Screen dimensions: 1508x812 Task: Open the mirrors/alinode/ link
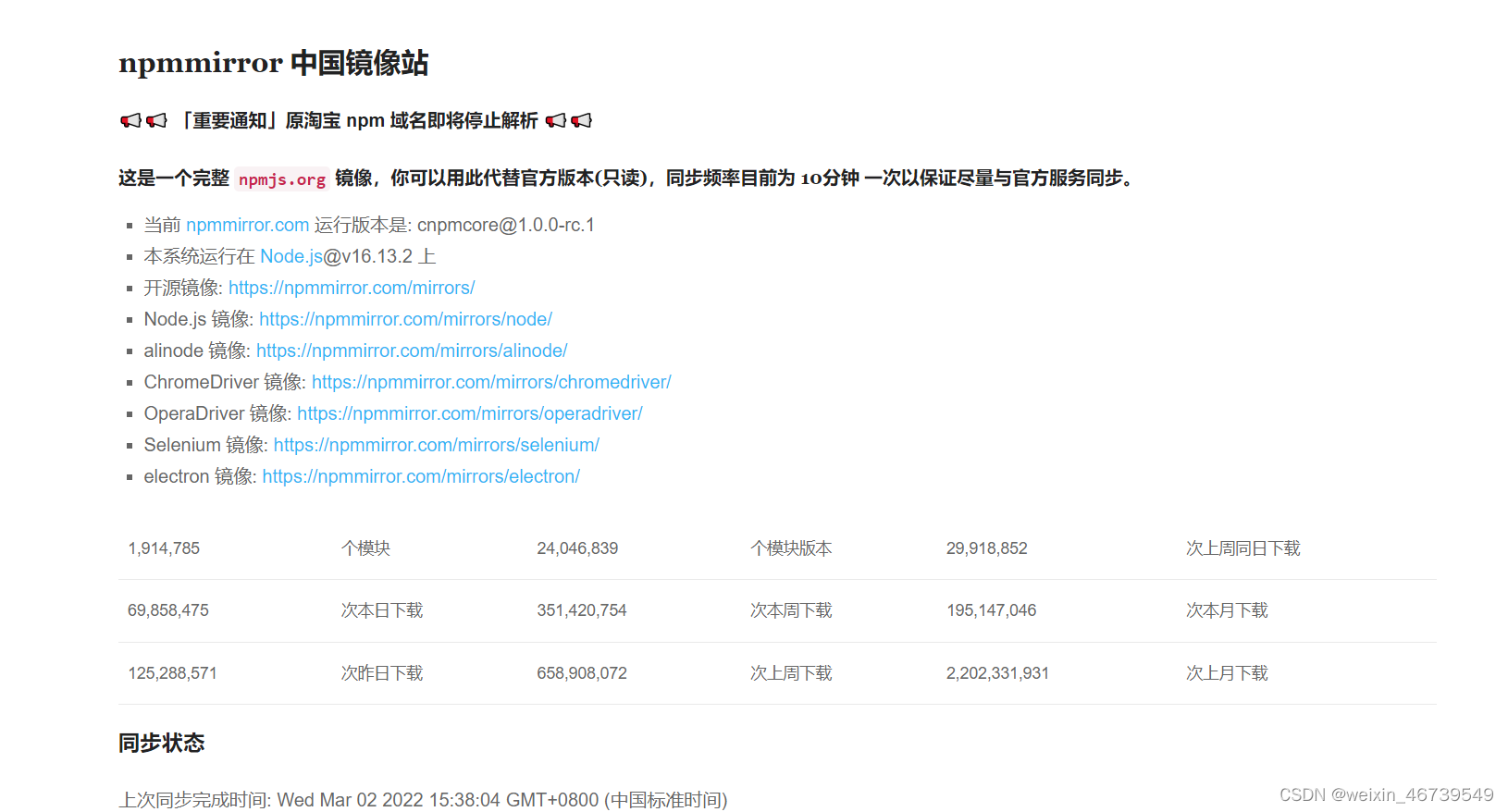412,351
